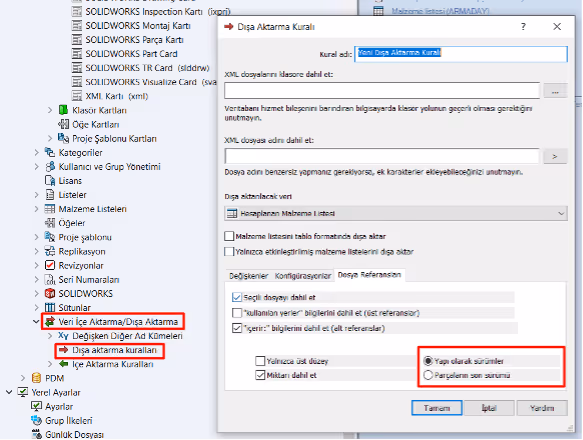Viewport: 583px width, 440px height.
Task: Open Malzeme listesi link in background window
Action: pyautogui.click(x=440, y=11)
